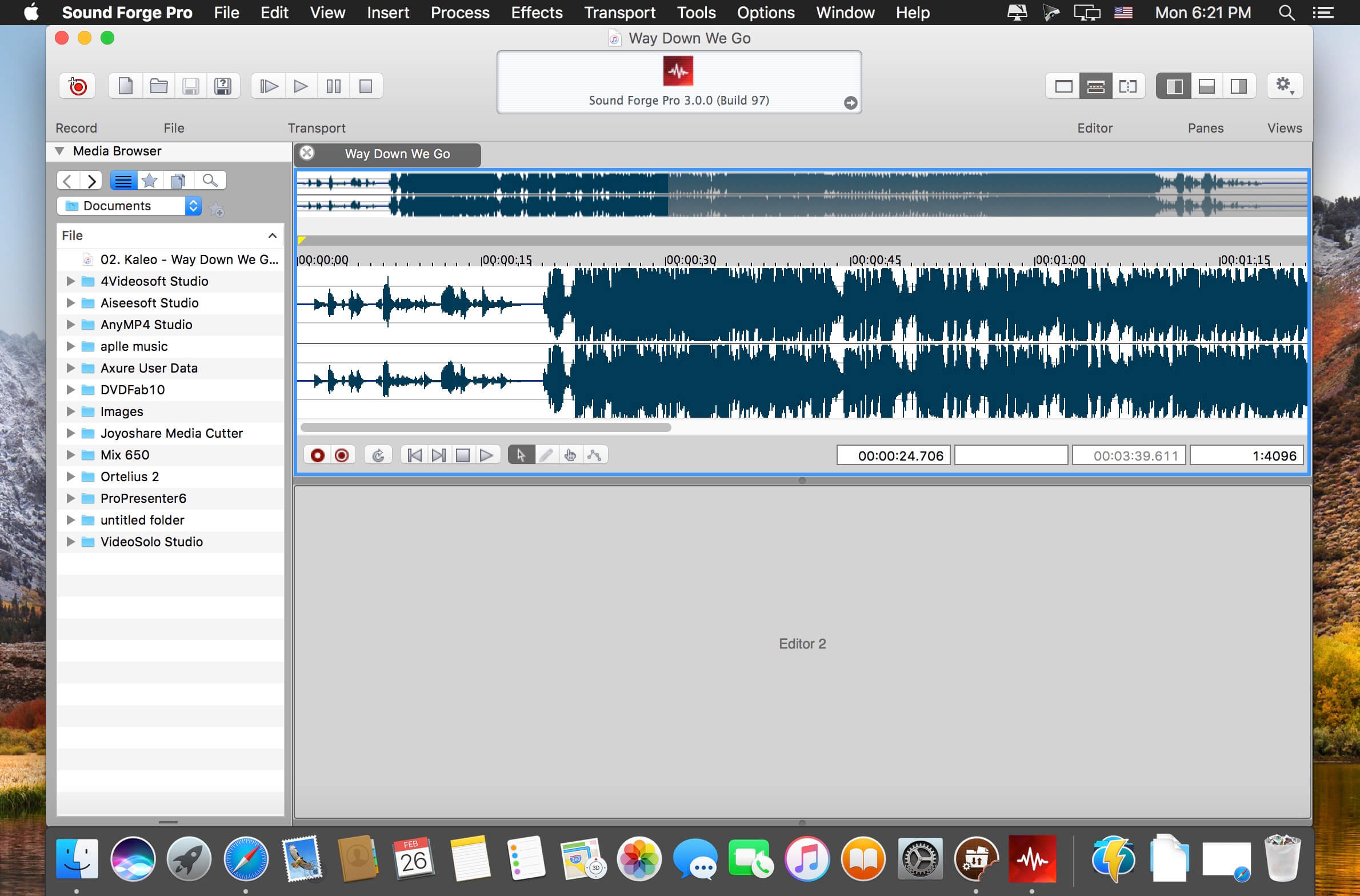Open the Effects menu
The width and height of the screenshot is (1360, 896).
pos(537,13)
